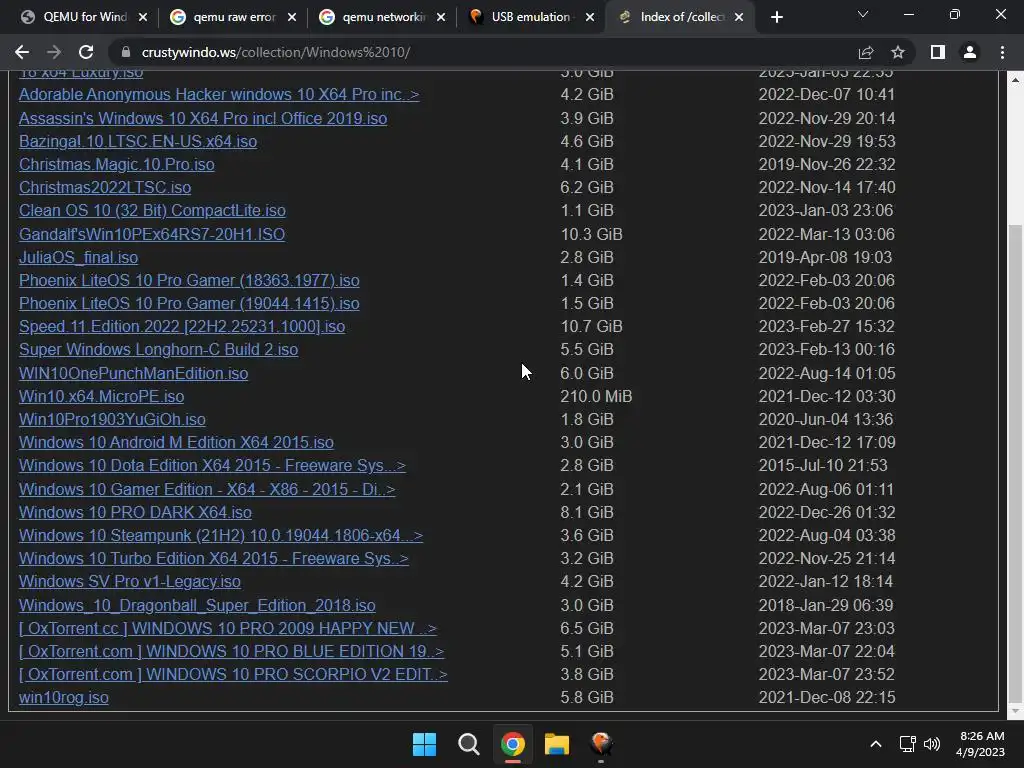Reload the current page
Screen dimensions: 1024x768
click(x=86, y=52)
